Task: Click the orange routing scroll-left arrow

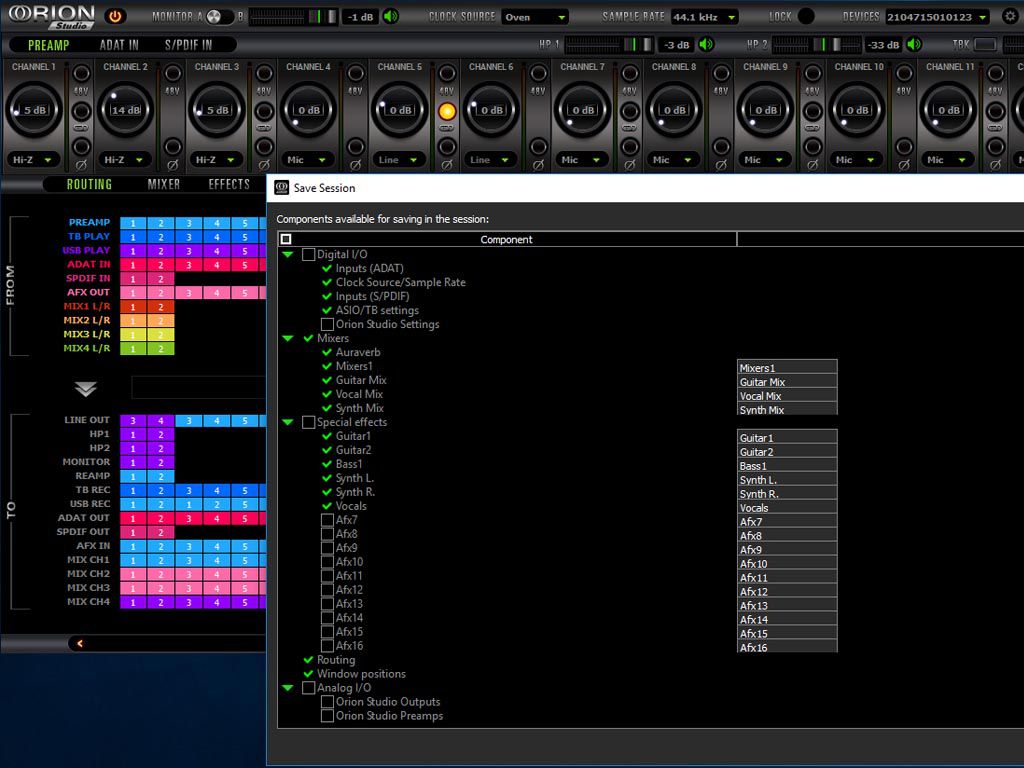Action: 80,643
